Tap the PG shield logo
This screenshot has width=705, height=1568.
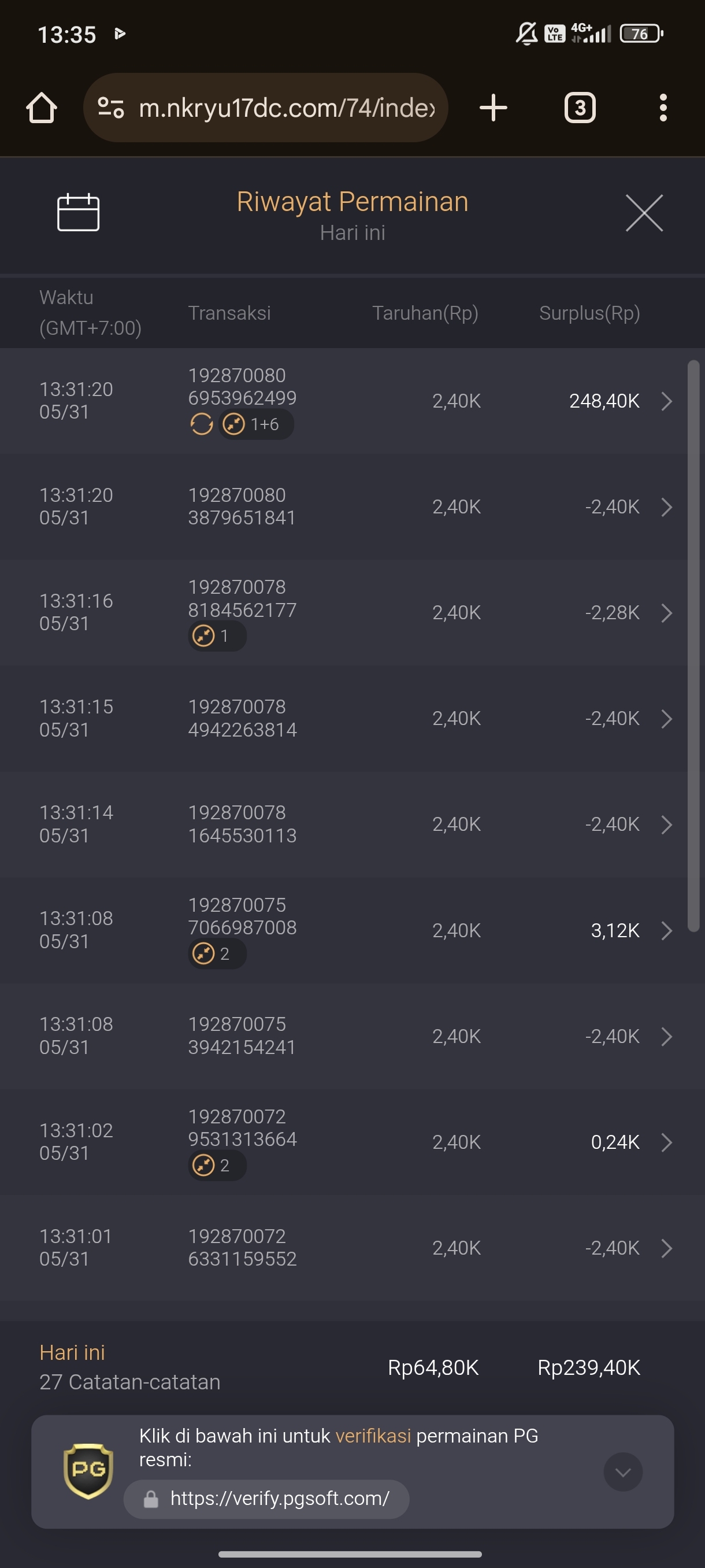click(x=88, y=1471)
